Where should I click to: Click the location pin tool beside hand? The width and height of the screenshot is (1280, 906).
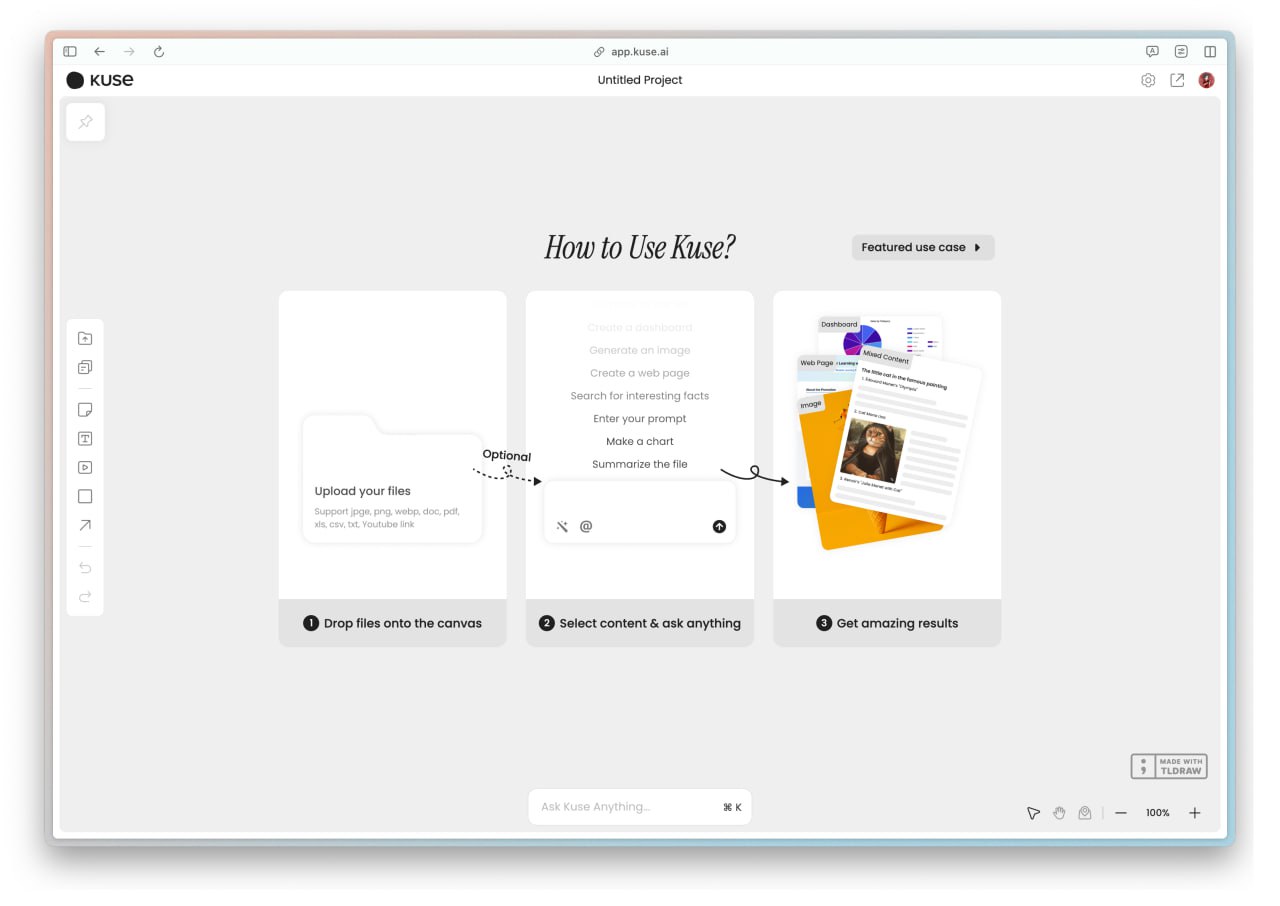pos(1085,813)
